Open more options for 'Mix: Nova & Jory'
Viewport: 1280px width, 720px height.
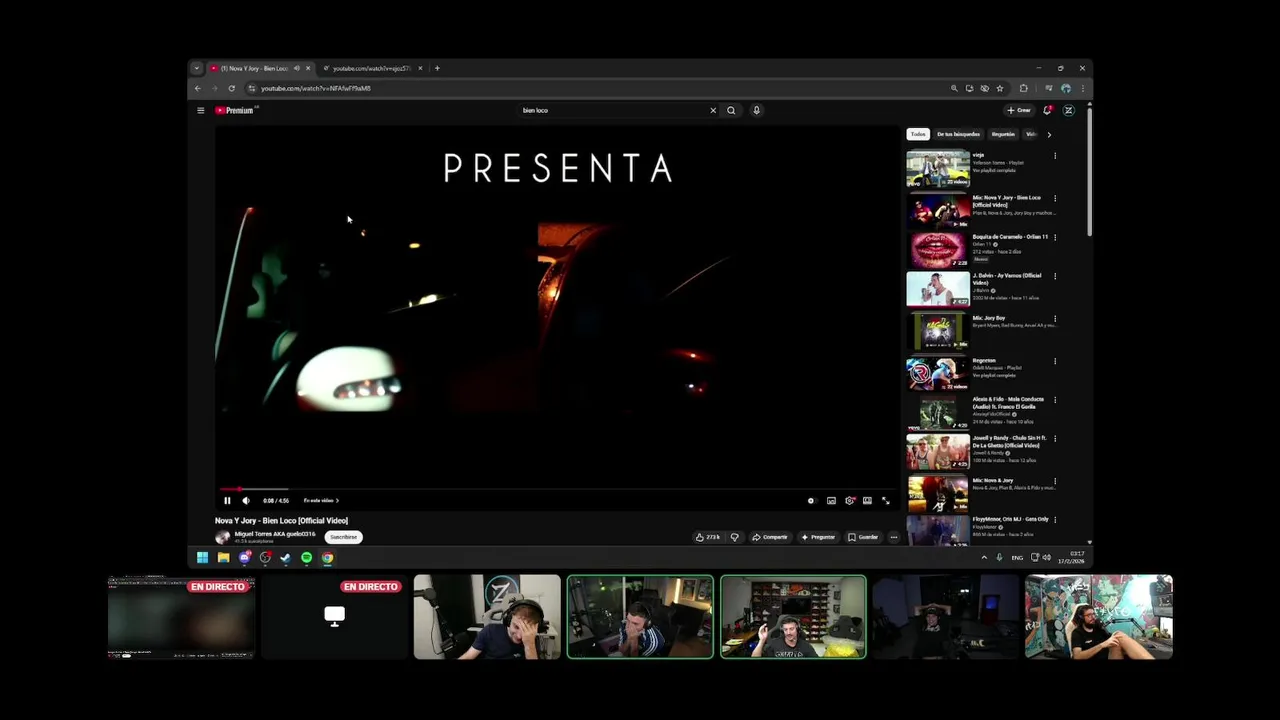(x=1055, y=481)
